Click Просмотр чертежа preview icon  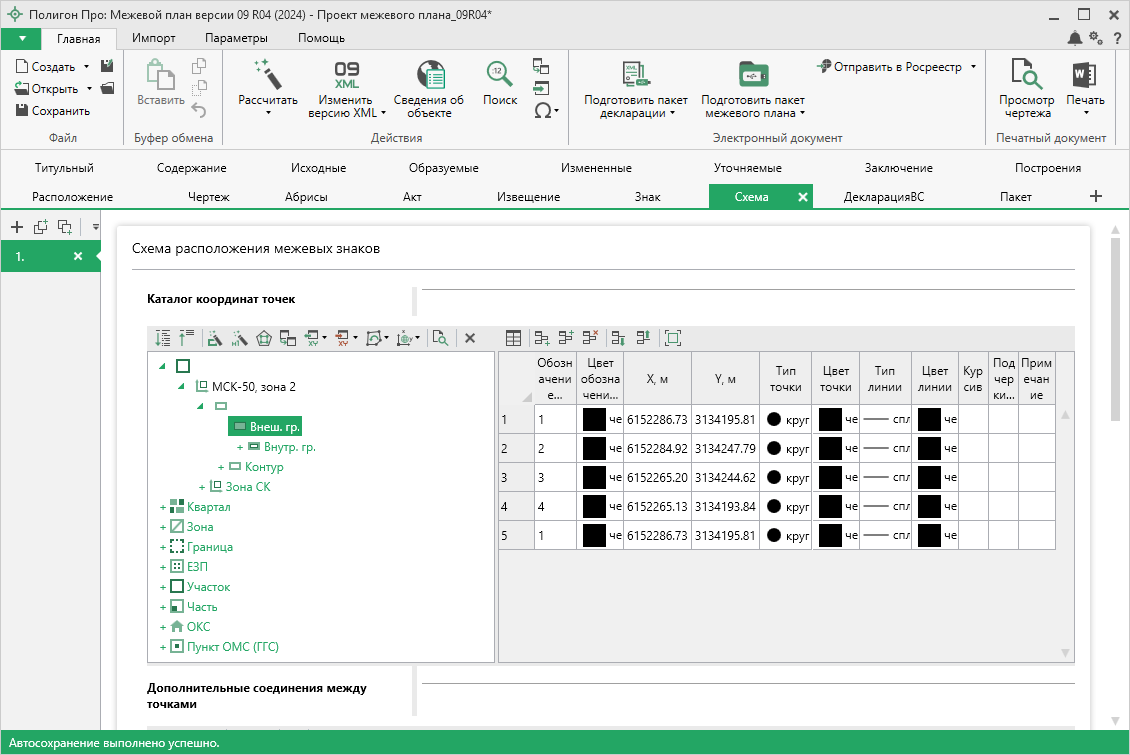pos(1026,74)
